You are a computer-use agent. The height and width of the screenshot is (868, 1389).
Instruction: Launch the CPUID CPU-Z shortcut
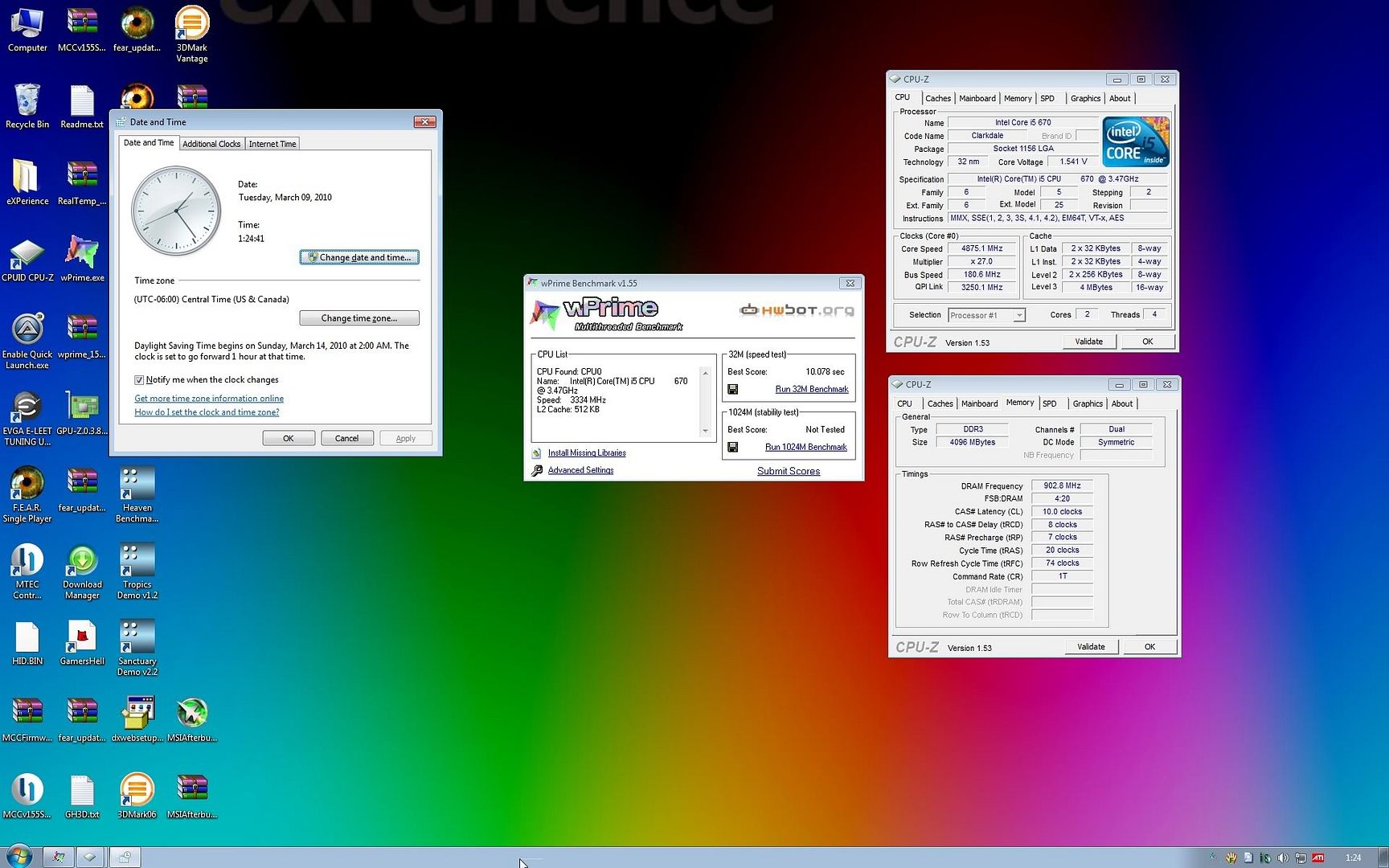point(27,259)
